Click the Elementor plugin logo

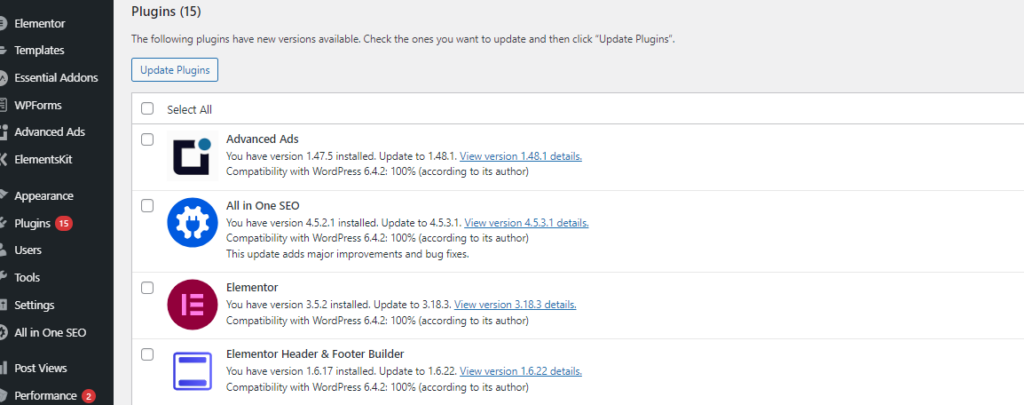coord(192,304)
